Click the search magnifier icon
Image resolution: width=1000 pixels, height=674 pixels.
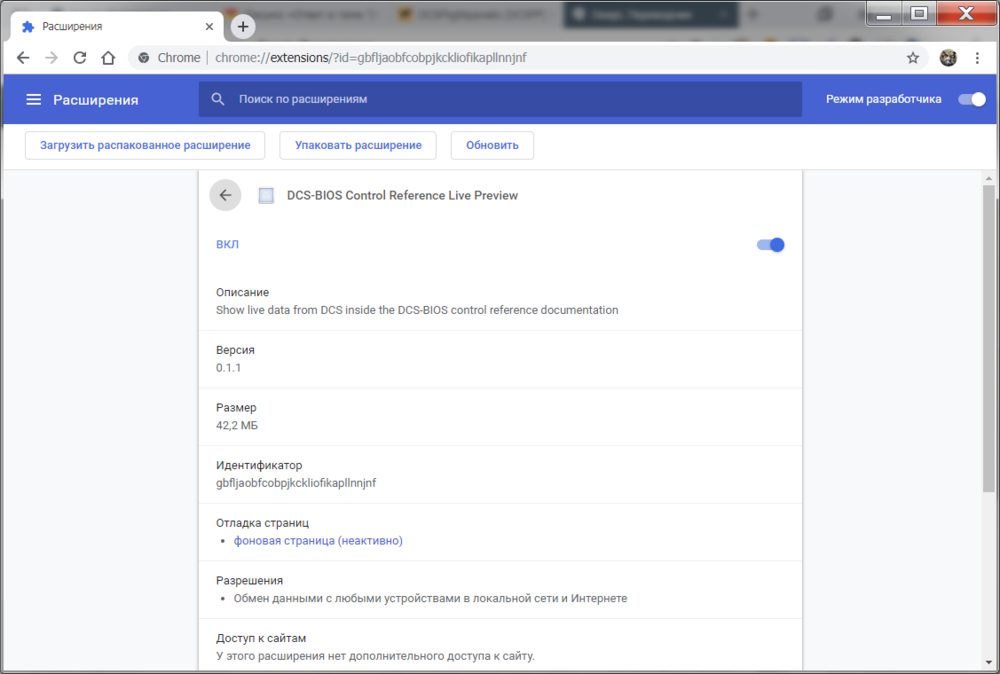218,99
